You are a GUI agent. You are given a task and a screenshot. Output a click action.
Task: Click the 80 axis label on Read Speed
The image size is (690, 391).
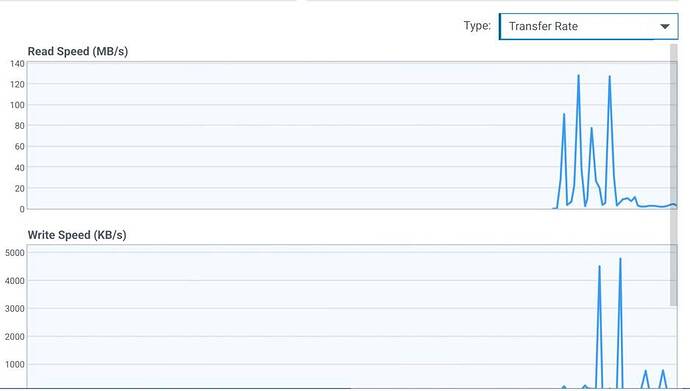point(19,126)
